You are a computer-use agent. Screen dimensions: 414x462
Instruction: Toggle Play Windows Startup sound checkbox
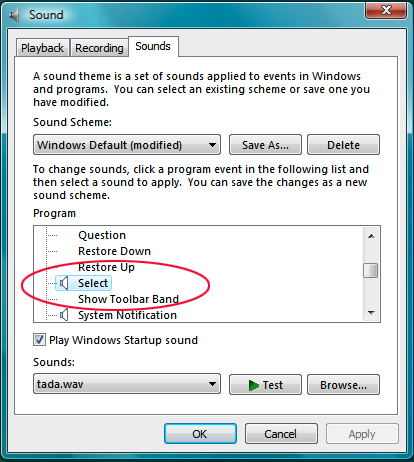(39, 340)
